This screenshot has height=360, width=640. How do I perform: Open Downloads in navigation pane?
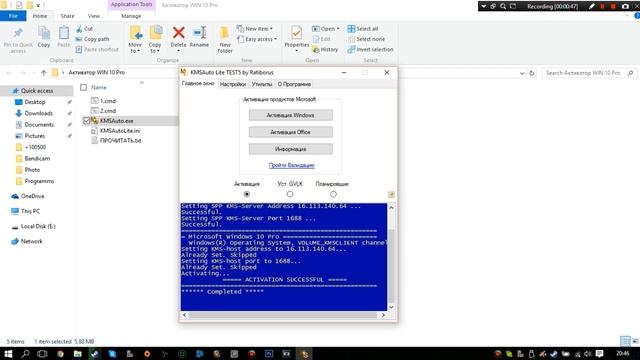[x=38, y=113]
